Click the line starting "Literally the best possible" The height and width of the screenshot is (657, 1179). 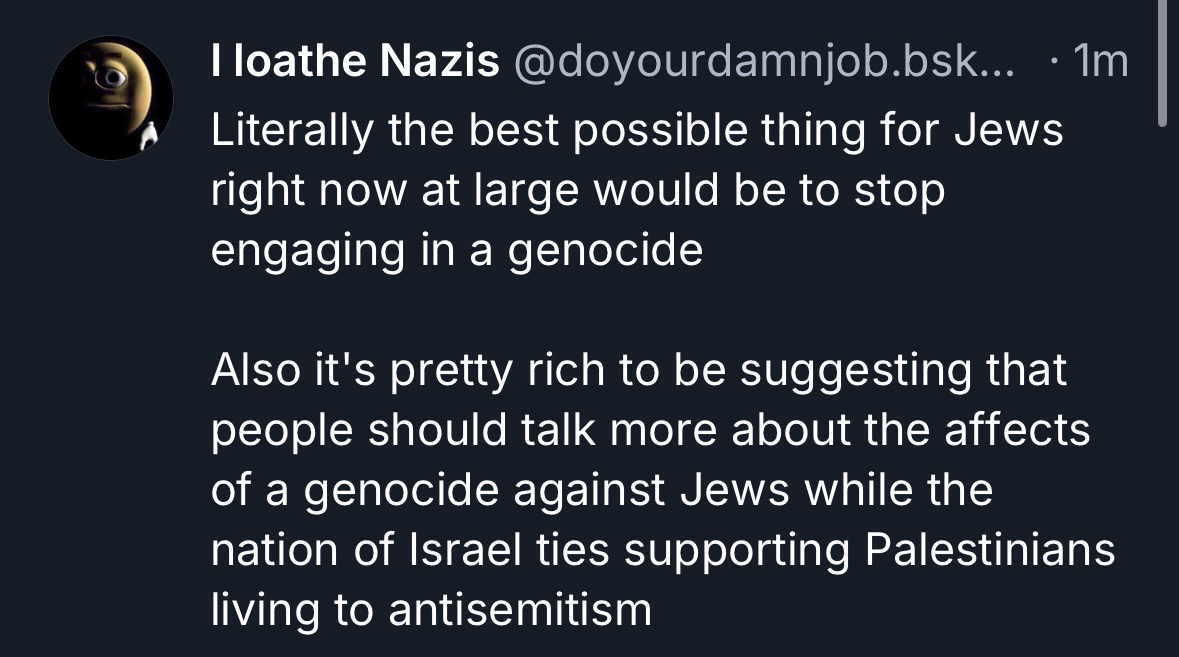pos(636,132)
